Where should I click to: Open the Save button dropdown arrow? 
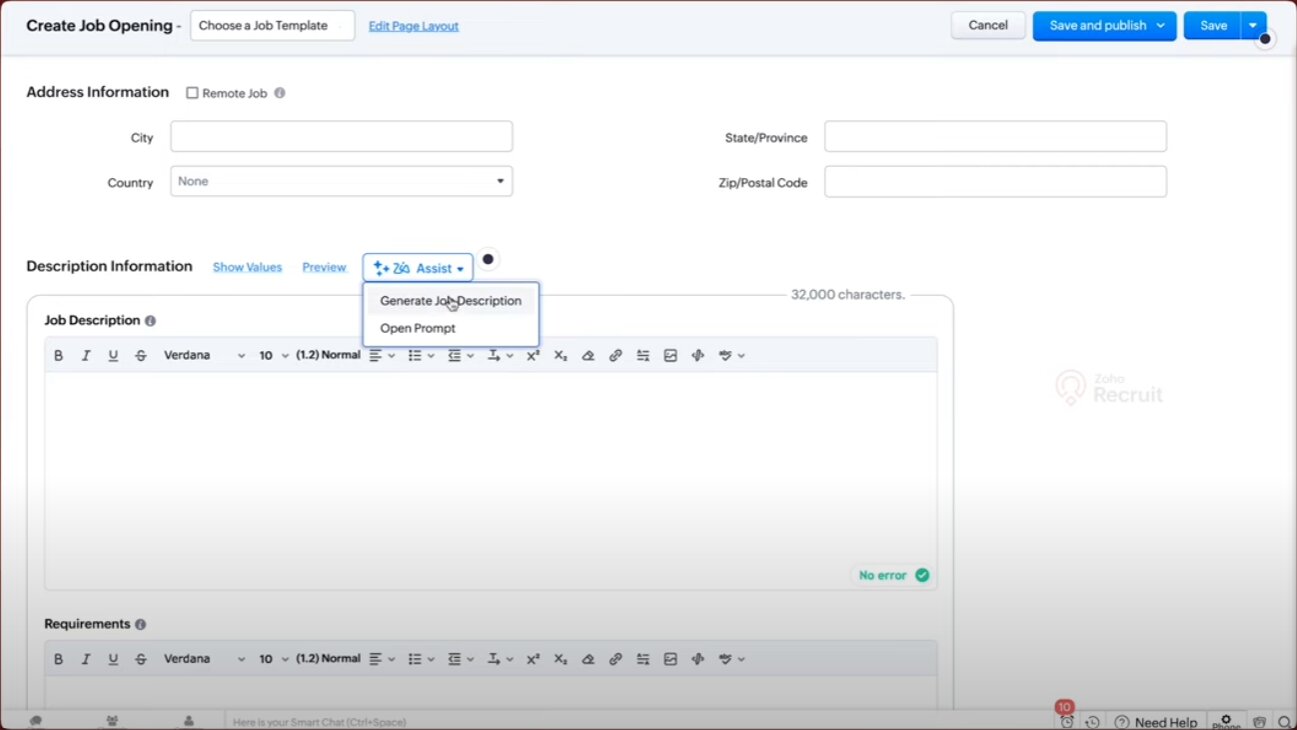click(1253, 26)
